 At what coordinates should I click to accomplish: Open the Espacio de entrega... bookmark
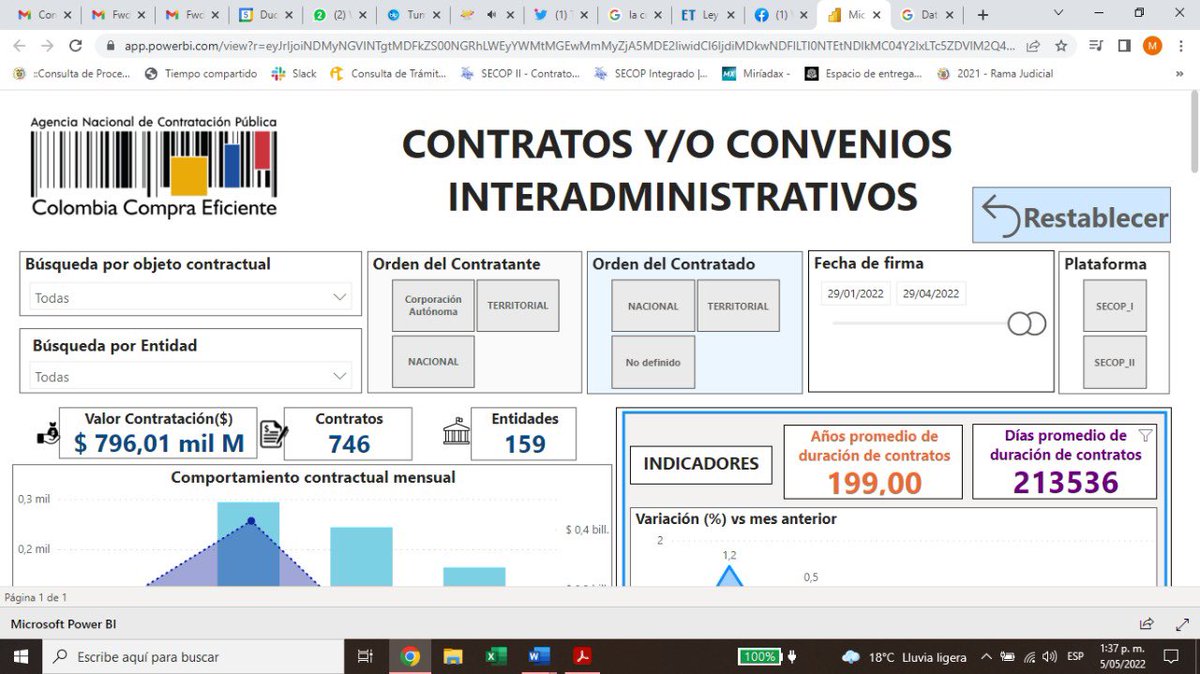click(x=865, y=74)
